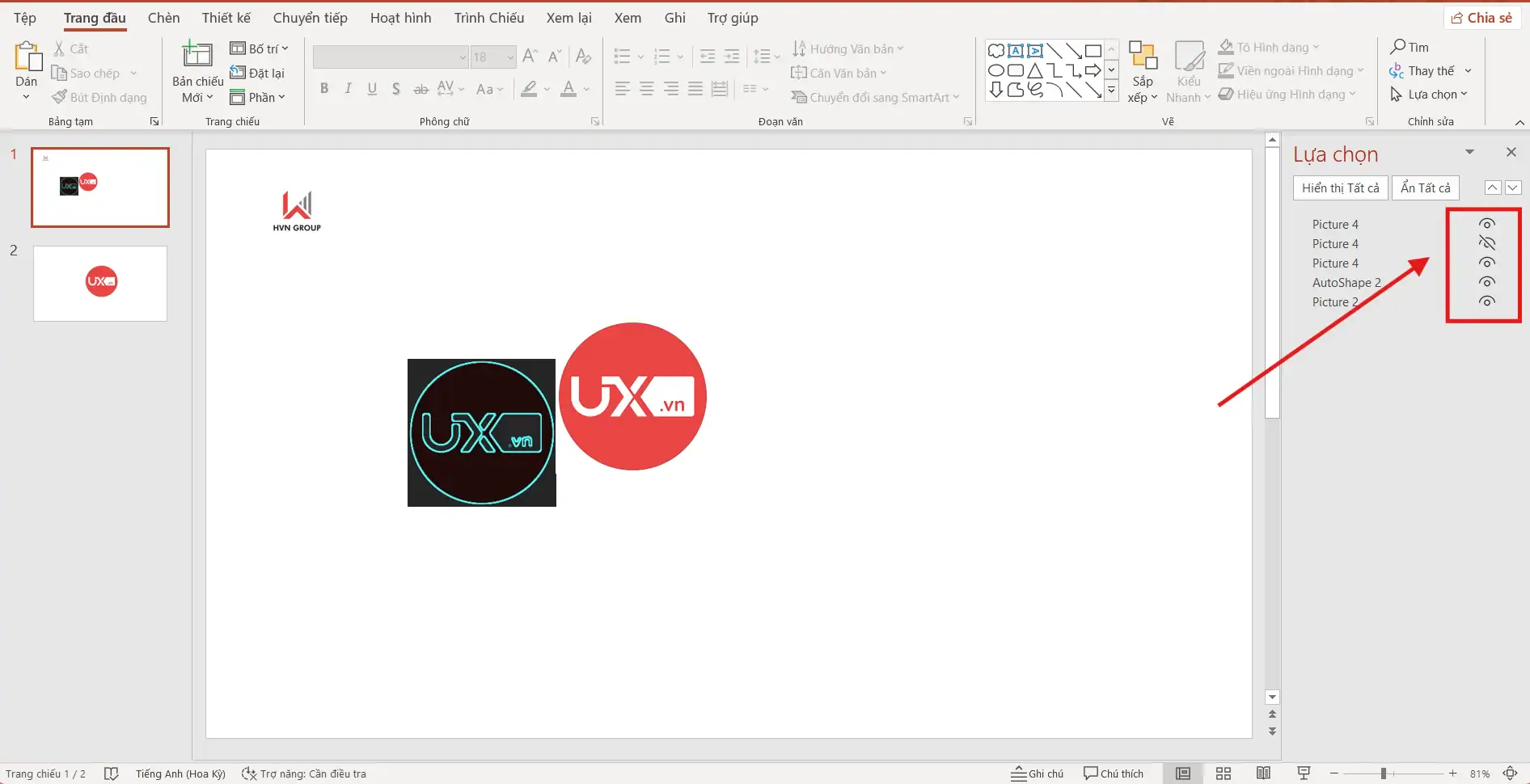Hide Picture 2 using its eye toggle

[1487, 301]
